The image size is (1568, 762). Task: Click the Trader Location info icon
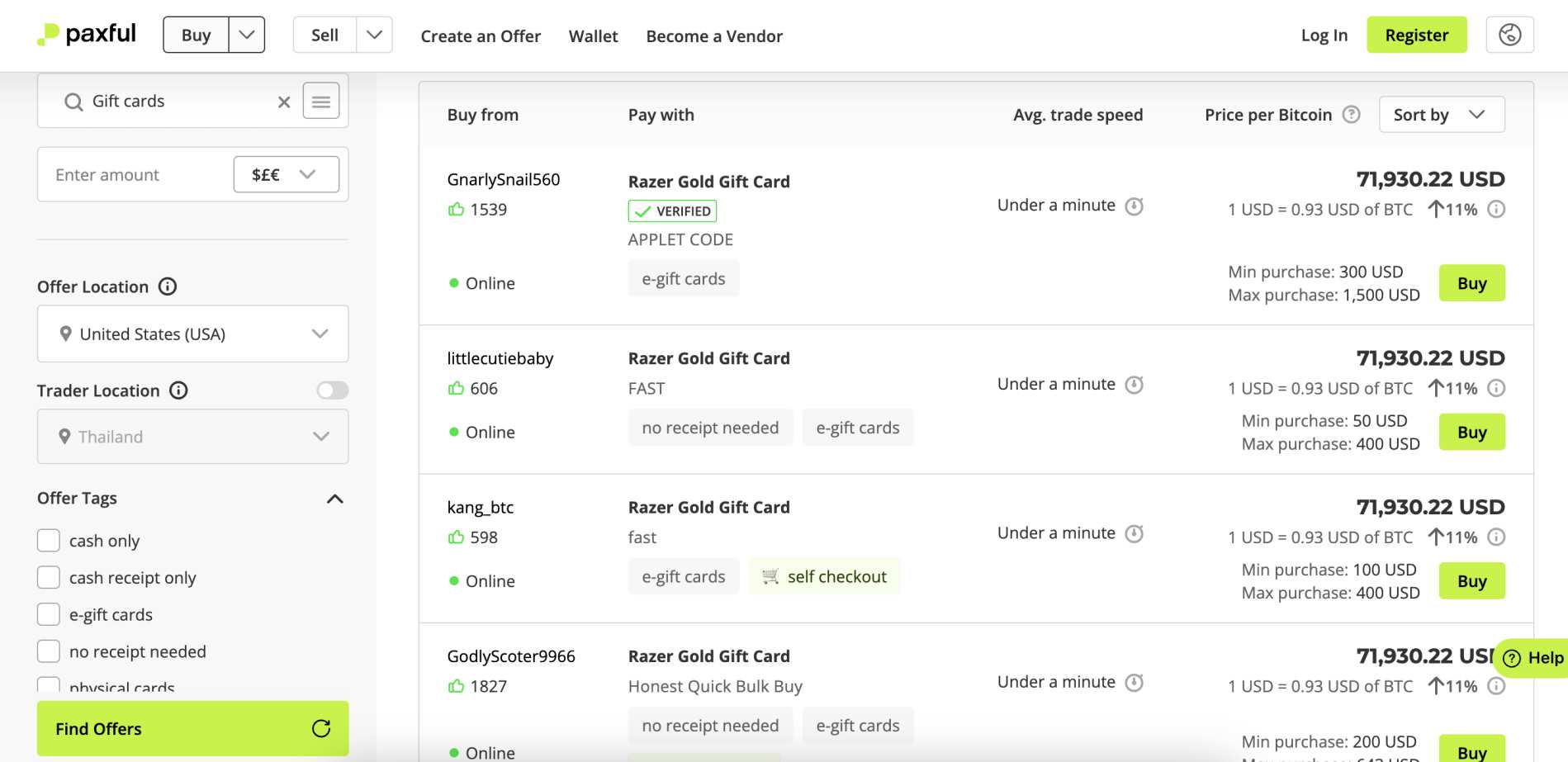178,390
